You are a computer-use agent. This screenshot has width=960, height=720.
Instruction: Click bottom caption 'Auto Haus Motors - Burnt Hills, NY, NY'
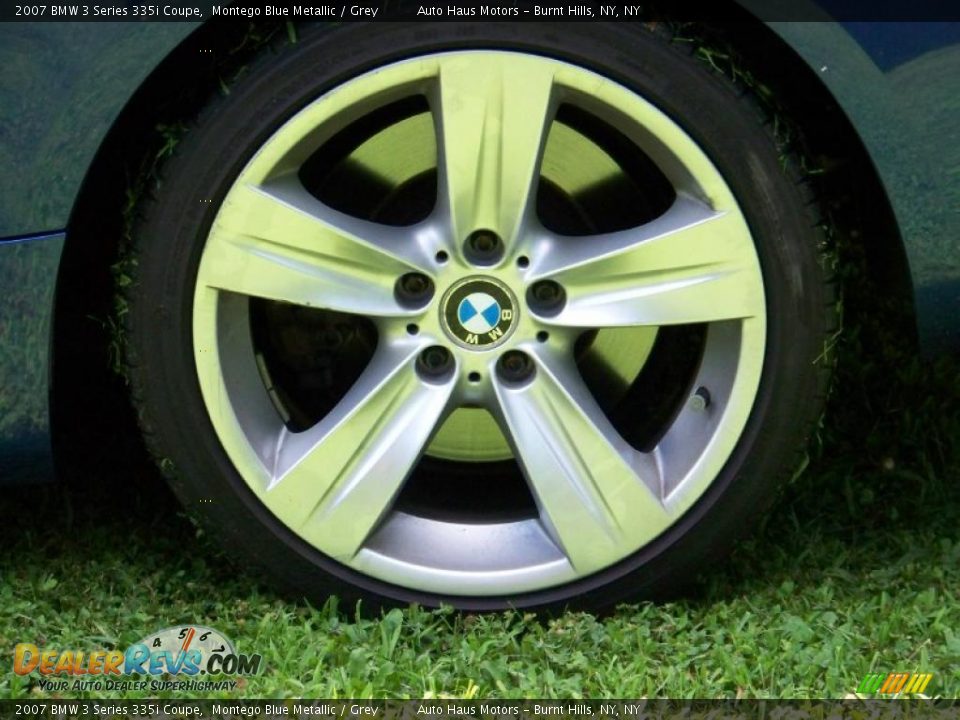tap(528, 710)
